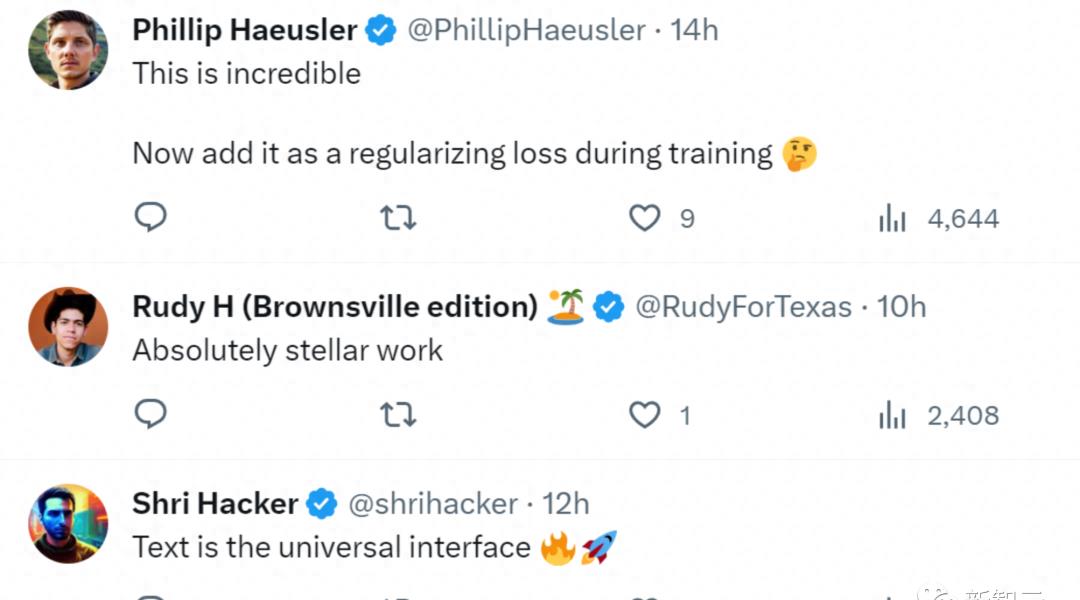This screenshot has width=1080, height=600.
Task: Open Shri Hacker's profile avatar
Action: click(x=68, y=523)
